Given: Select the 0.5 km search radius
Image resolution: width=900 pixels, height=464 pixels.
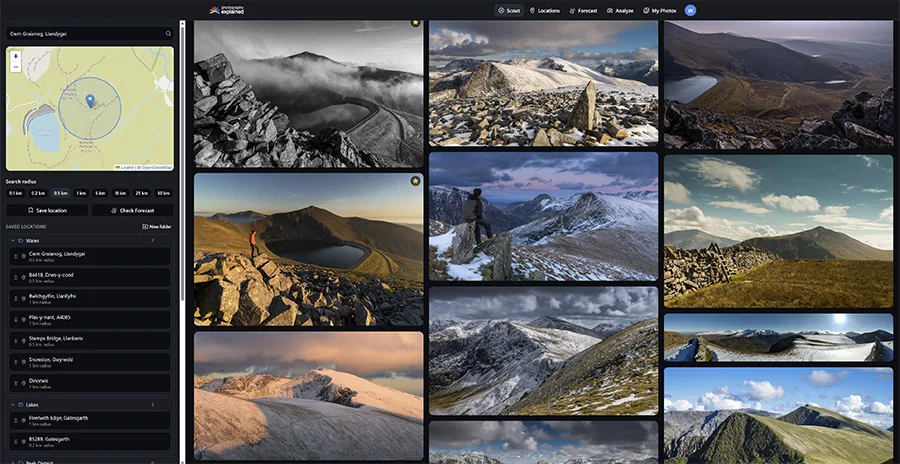Looking at the screenshot, I should (x=61, y=193).
